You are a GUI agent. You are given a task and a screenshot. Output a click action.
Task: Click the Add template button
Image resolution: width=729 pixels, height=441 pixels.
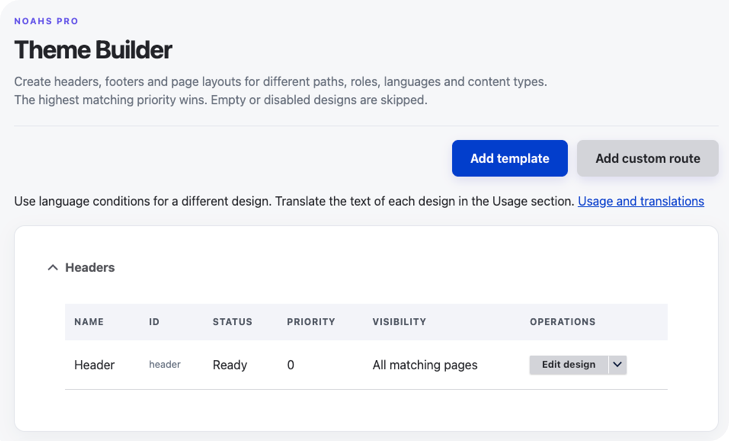(x=510, y=158)
